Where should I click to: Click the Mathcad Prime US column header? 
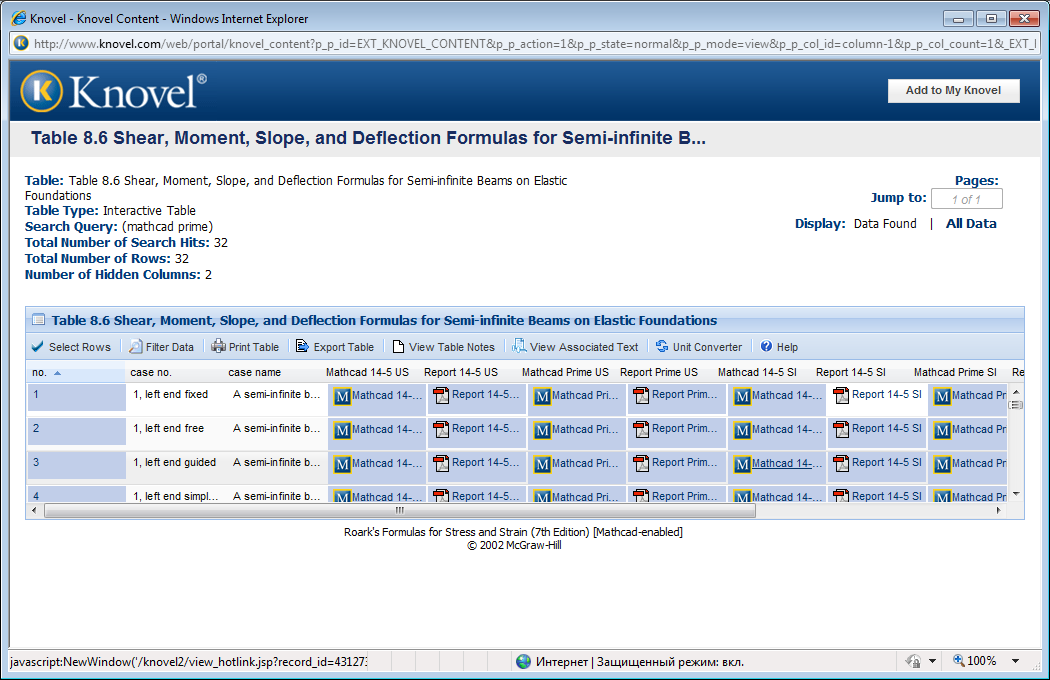click(x=565, y=372)
